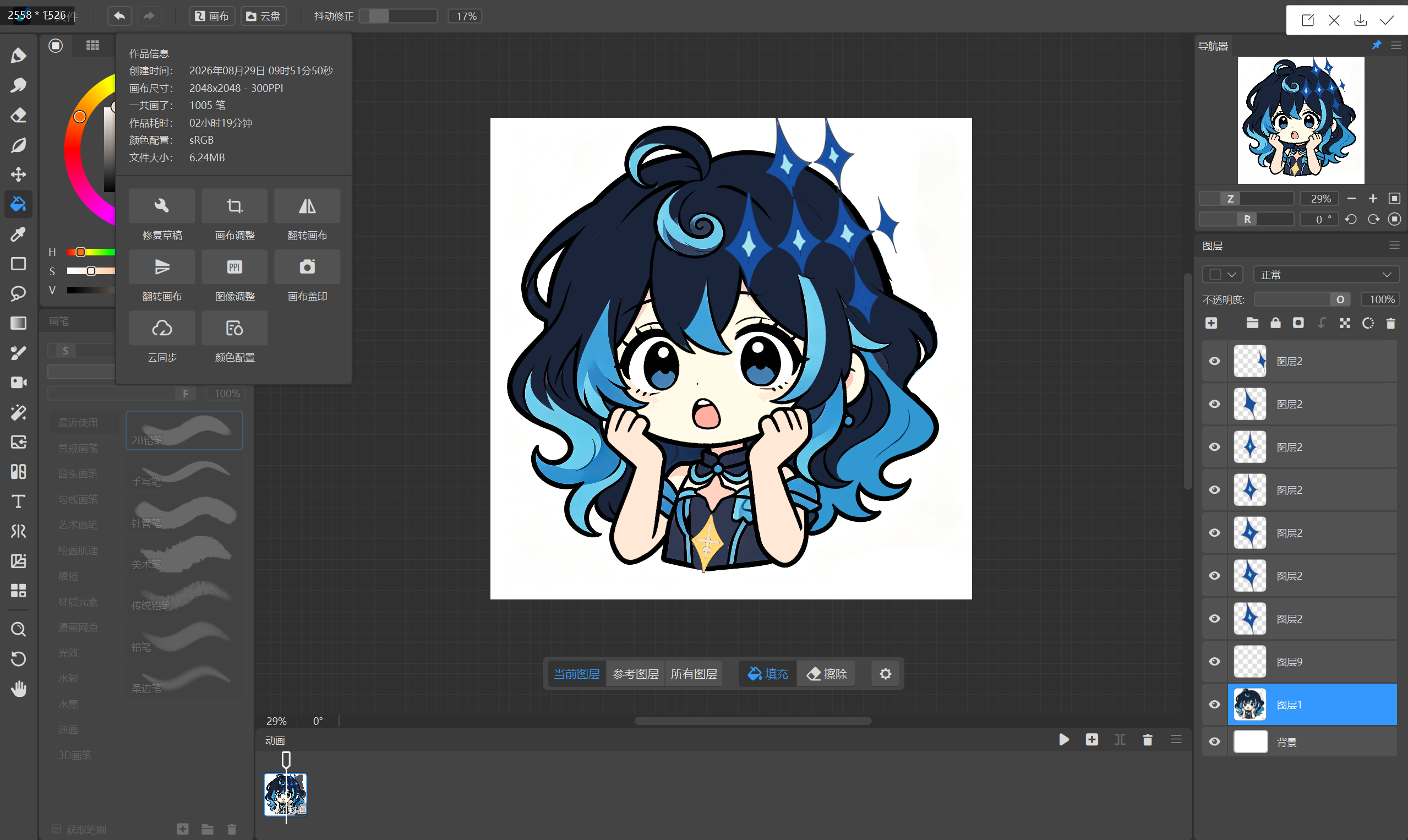Open the 正常 blend mode dropdown

click(x=1326, y=275)
